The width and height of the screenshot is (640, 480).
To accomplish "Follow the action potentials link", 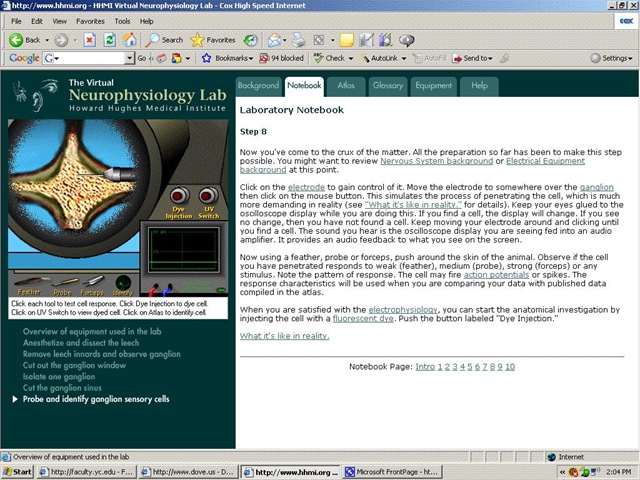I will click(496, 275).
